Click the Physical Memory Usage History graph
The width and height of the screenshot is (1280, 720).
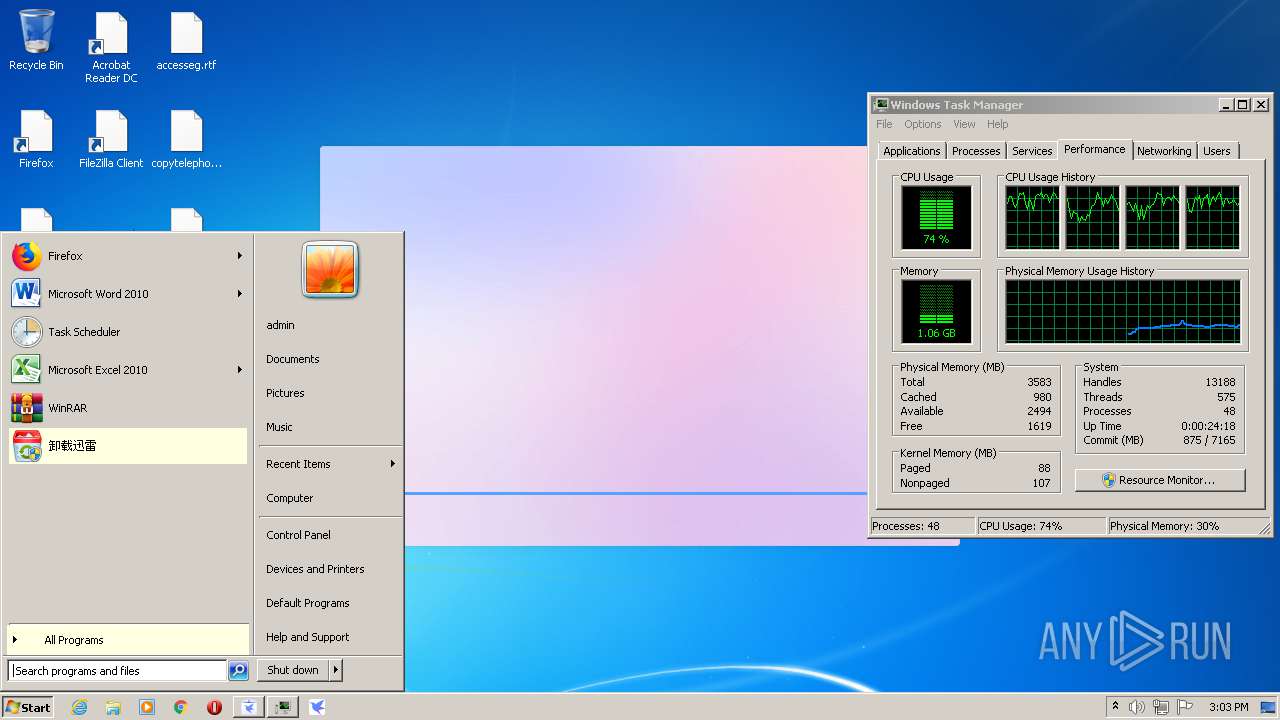1123,311
